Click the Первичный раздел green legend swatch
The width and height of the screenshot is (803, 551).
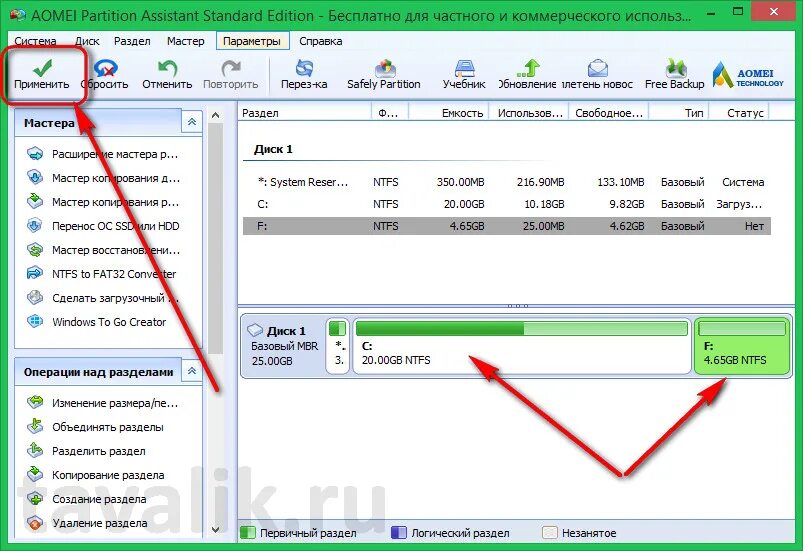pos(248,533)
